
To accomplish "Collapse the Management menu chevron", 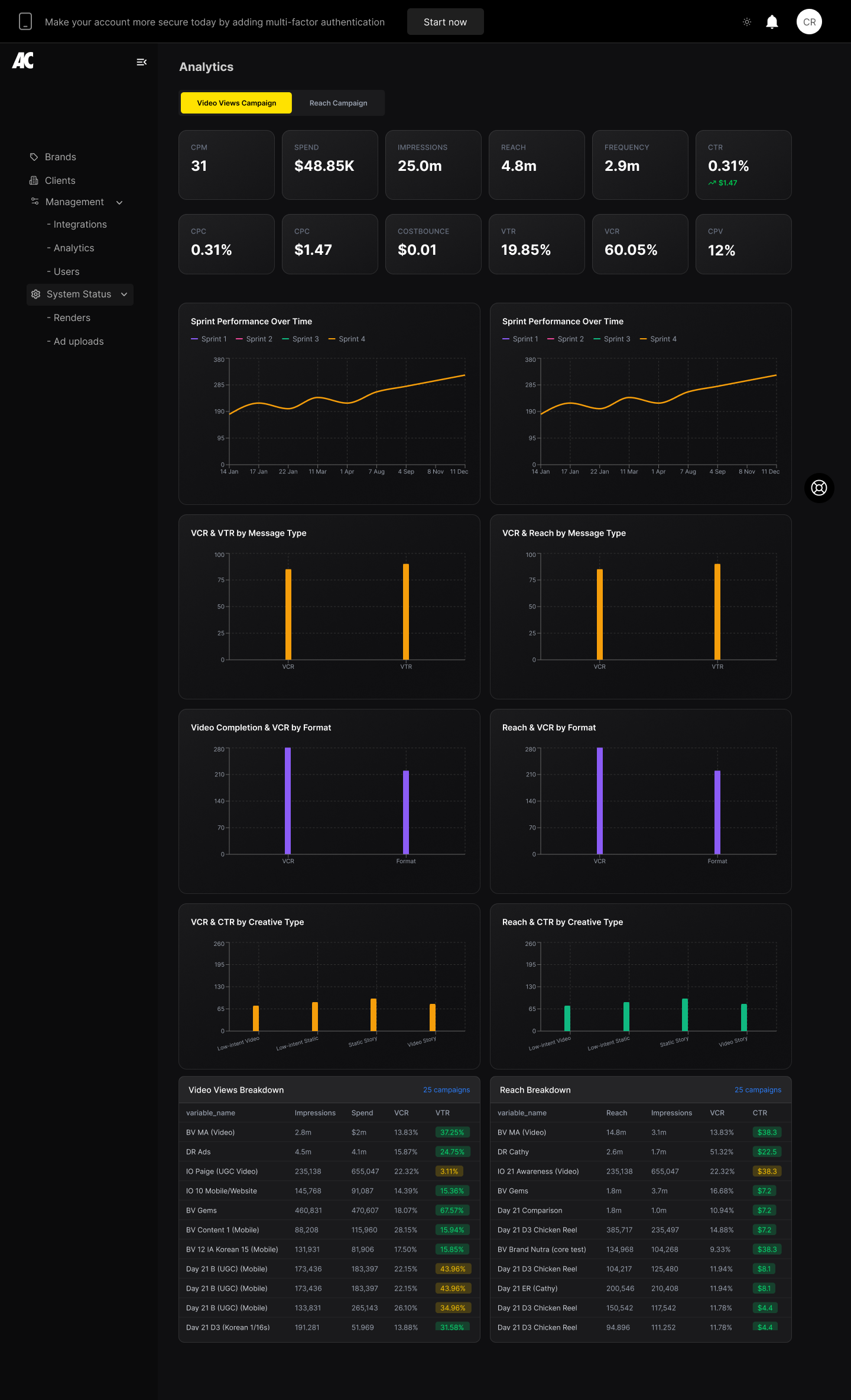I will [x=119, y=202].
